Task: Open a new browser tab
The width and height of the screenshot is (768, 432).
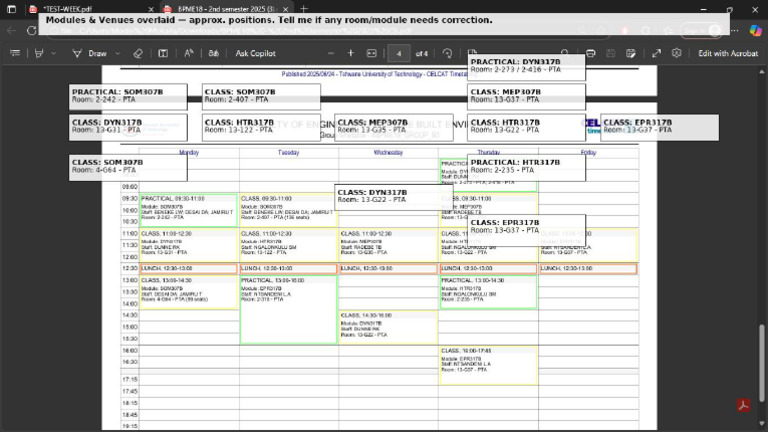Action: tap(304, 9)
